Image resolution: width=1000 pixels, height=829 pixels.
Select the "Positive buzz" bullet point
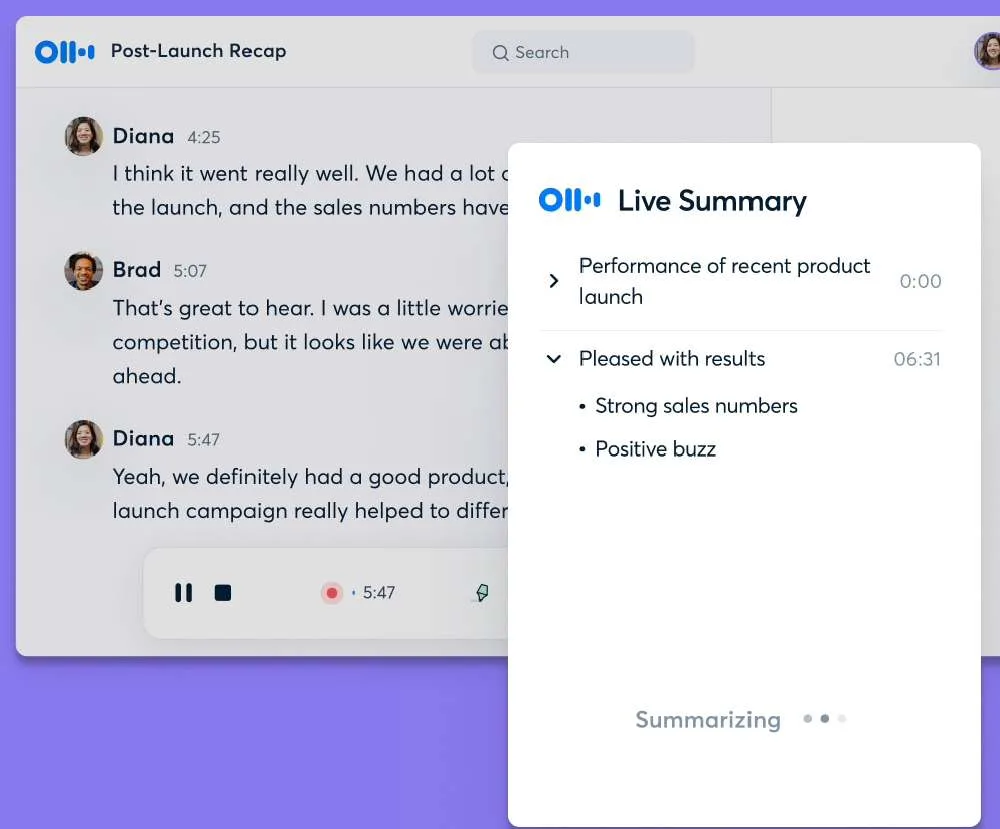[x=655, y=449]
